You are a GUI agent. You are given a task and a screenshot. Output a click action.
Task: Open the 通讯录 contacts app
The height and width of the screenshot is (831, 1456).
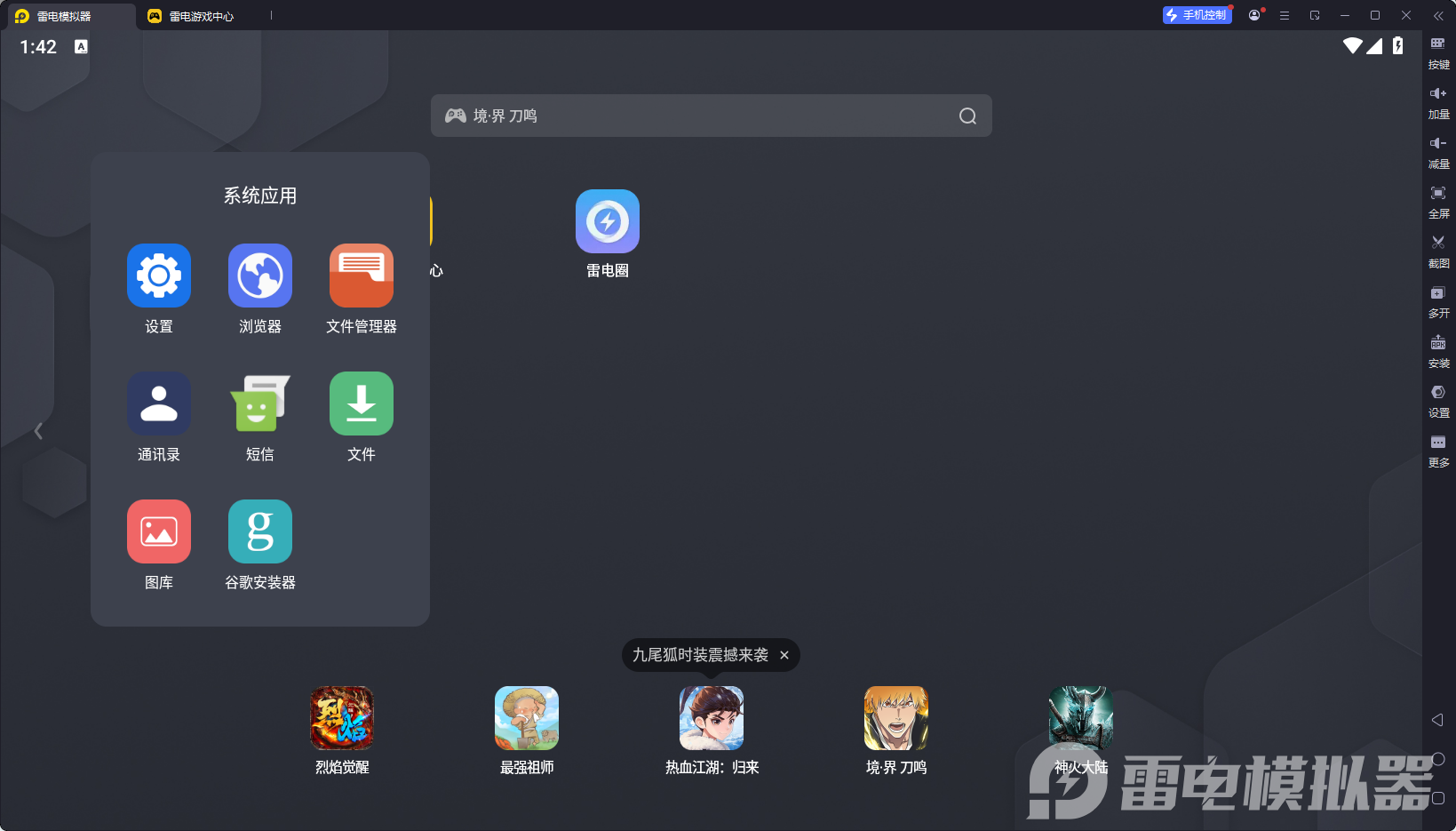click(x=159, y=404)
